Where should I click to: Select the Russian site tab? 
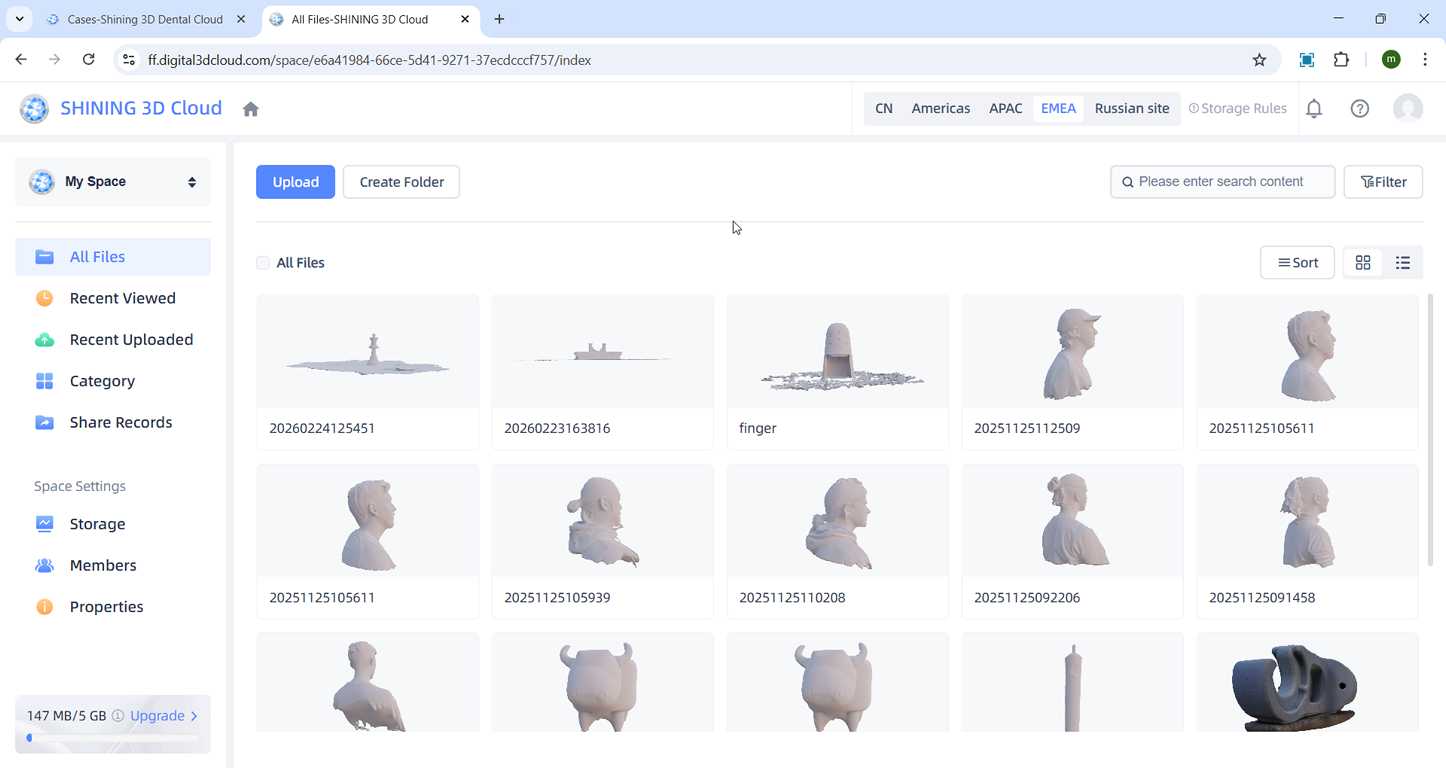pyautogui.click(x=1132, y=109)
